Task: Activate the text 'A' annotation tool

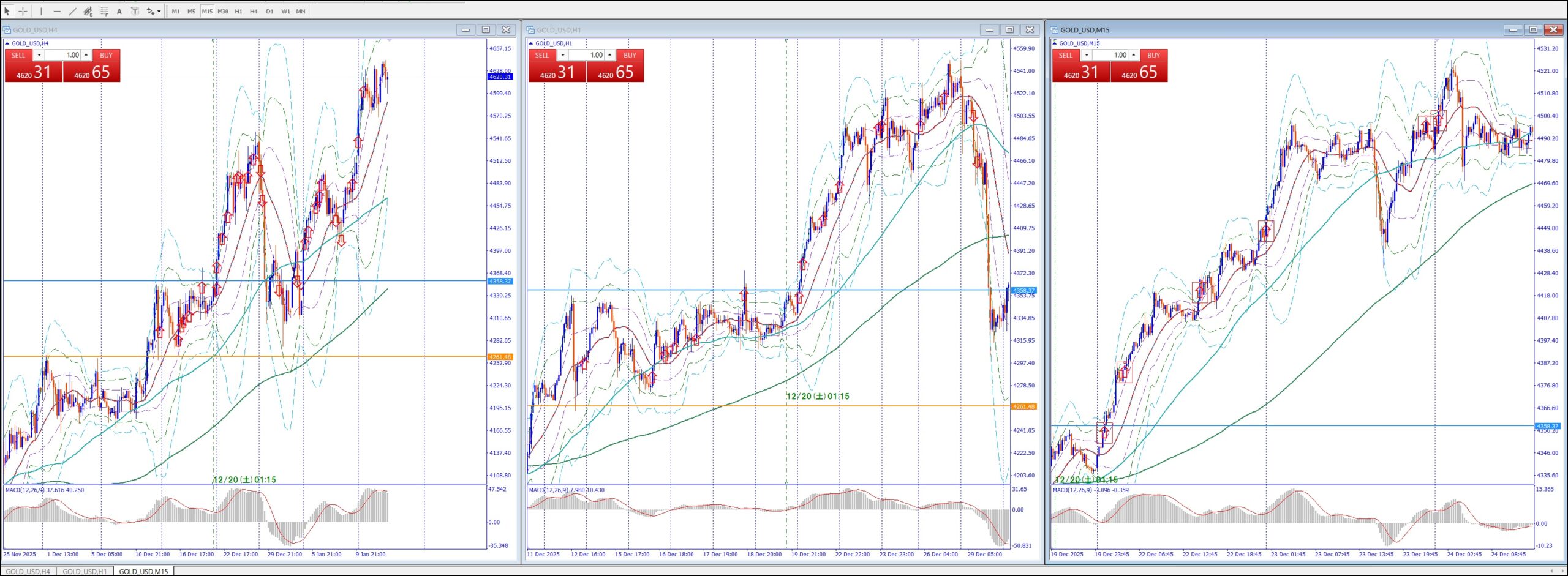Action: tap(119, 11)
